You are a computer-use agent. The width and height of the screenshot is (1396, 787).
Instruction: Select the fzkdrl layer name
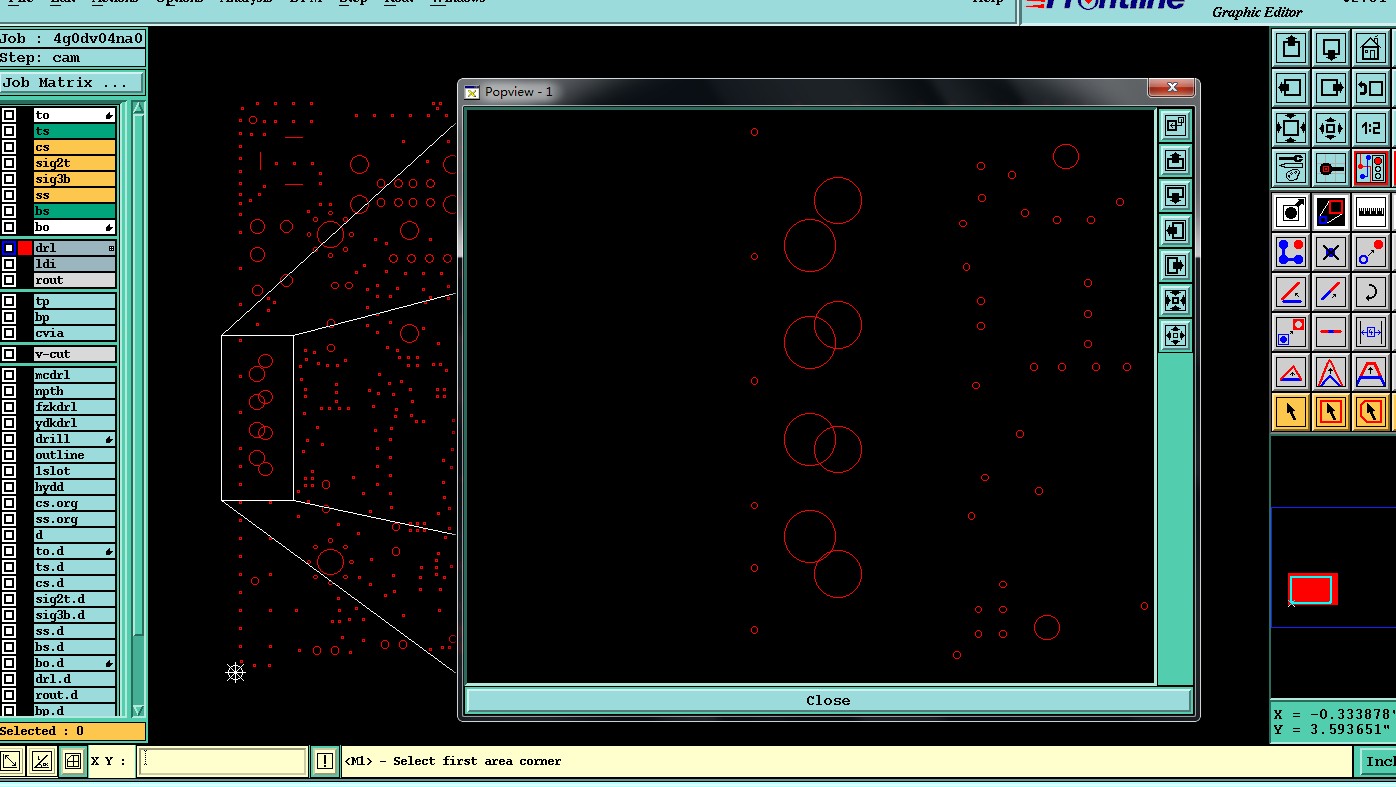pos(75,407)
